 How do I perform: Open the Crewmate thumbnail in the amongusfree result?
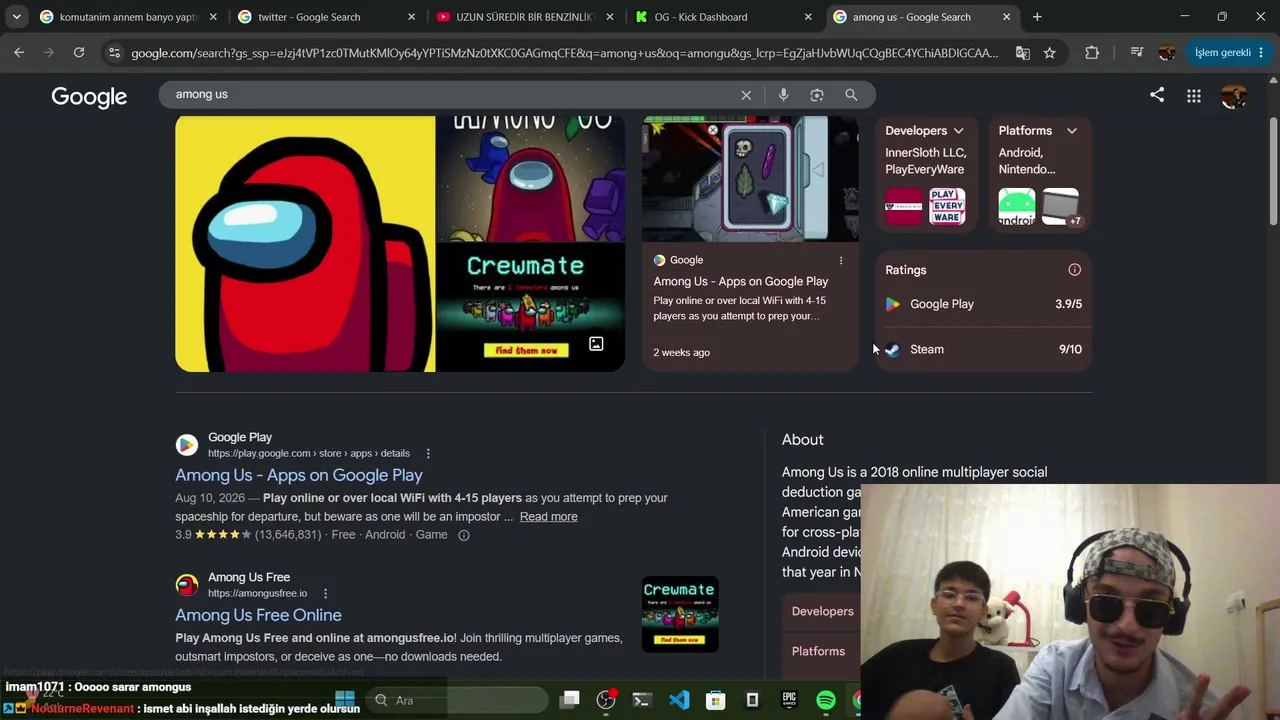[x=680, y=614]
